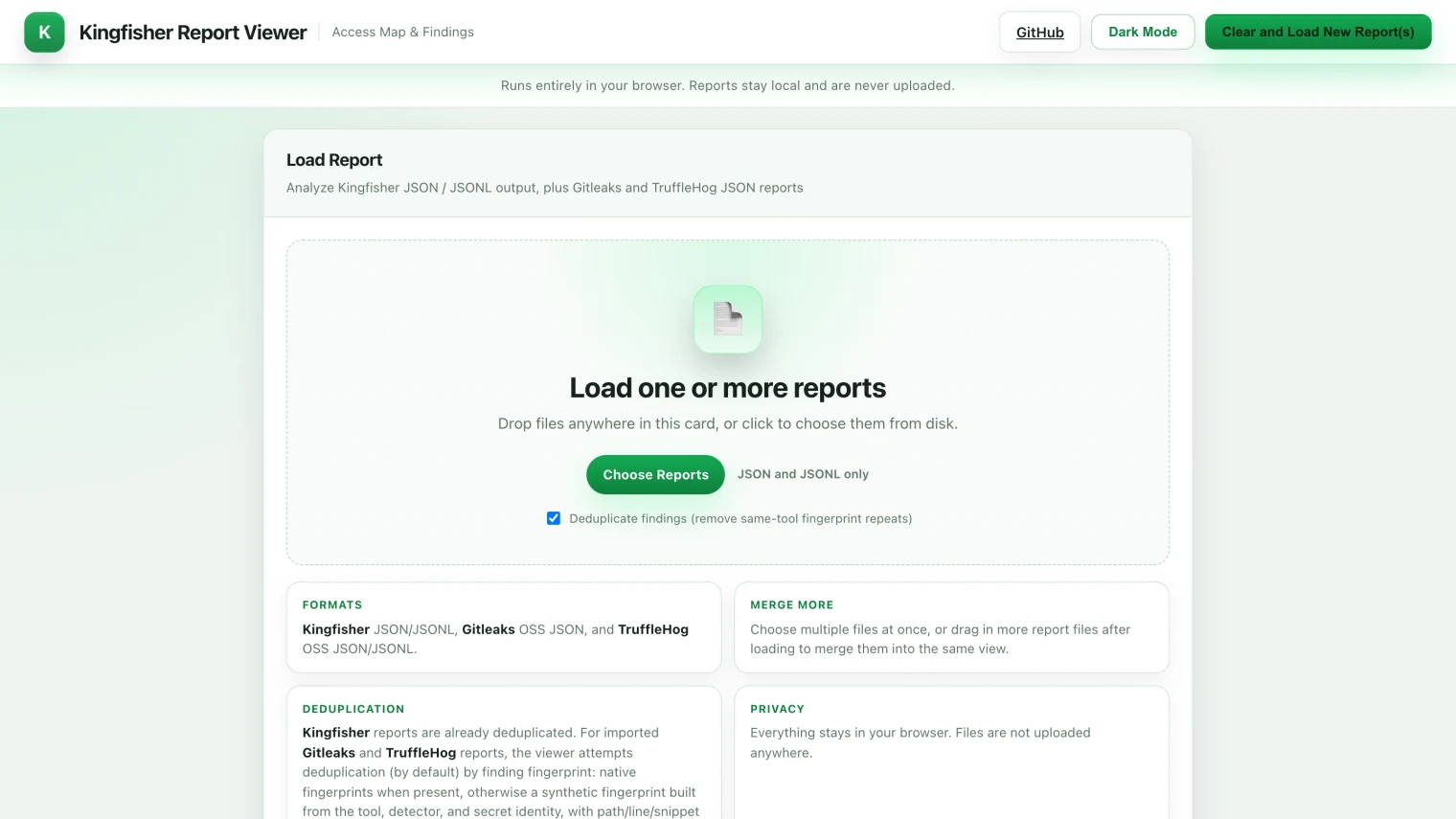Click the green Kingfisher "K" logo icon

pos(44,32)
